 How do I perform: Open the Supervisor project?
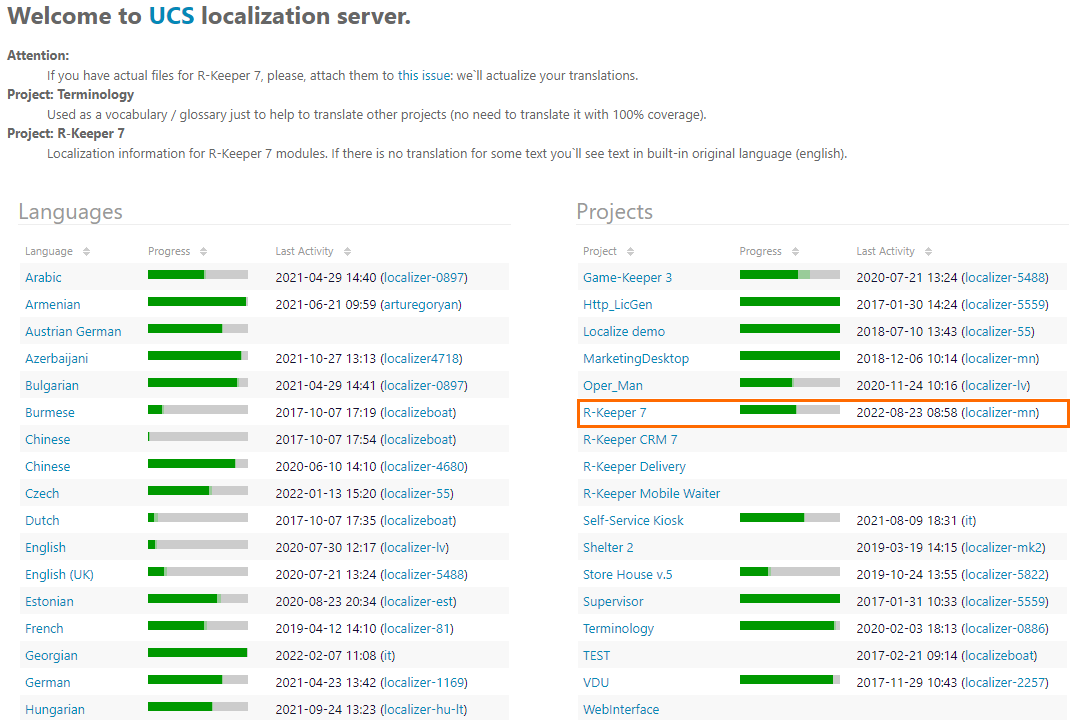point(613,602)
